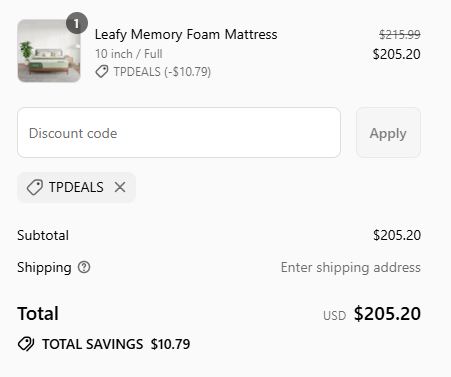
Task: Click the Apply discount button
Action: 388,133
